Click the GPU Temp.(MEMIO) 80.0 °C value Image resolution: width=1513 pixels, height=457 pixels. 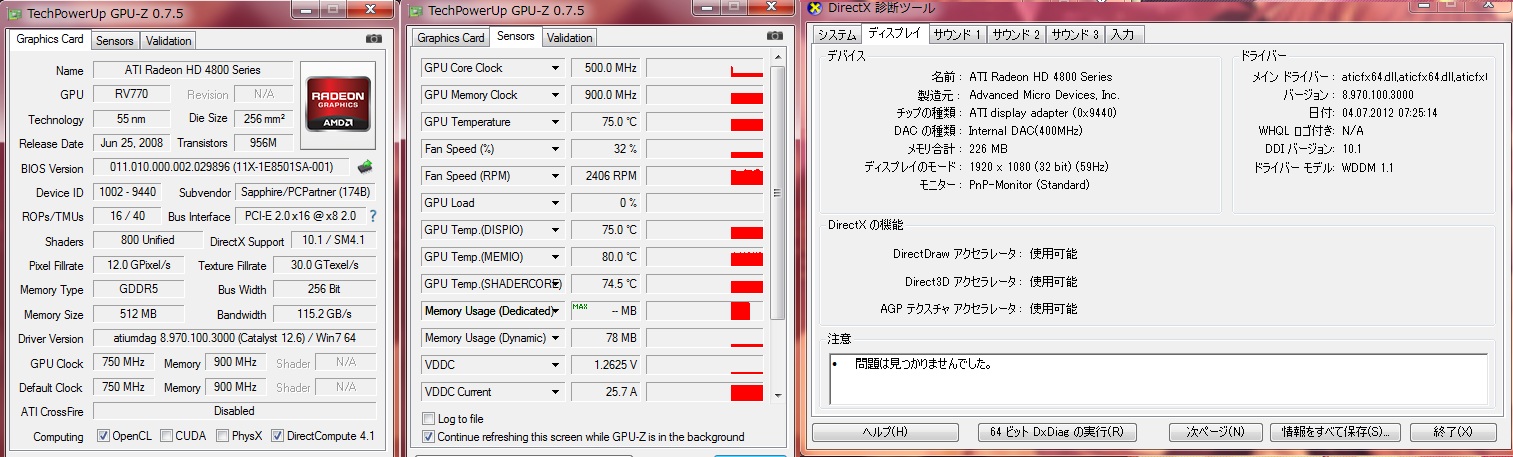tap(605, 257)
